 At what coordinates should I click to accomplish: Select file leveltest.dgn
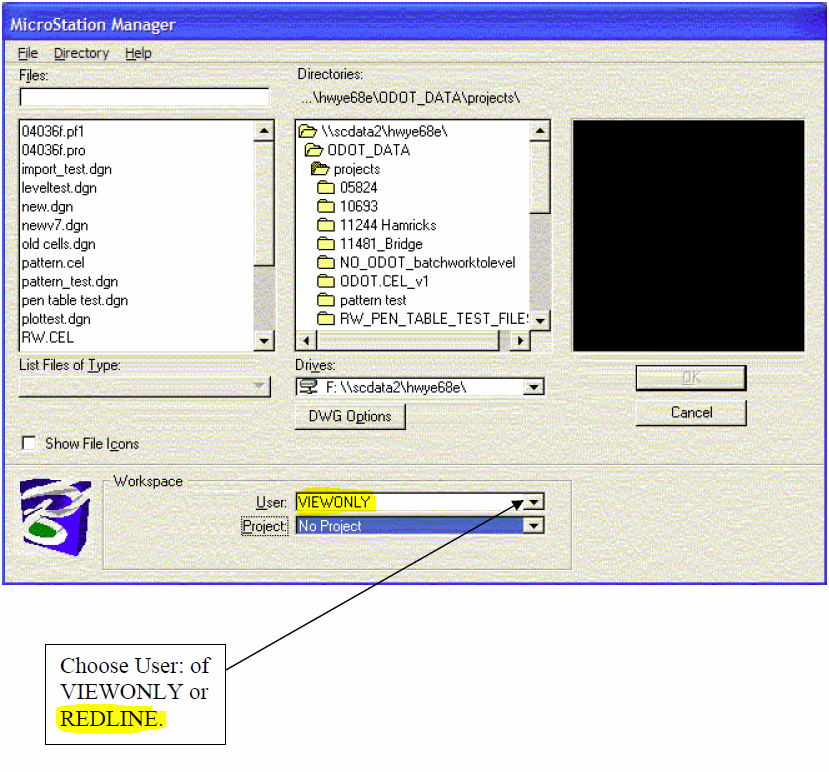[x=59, y=188]
